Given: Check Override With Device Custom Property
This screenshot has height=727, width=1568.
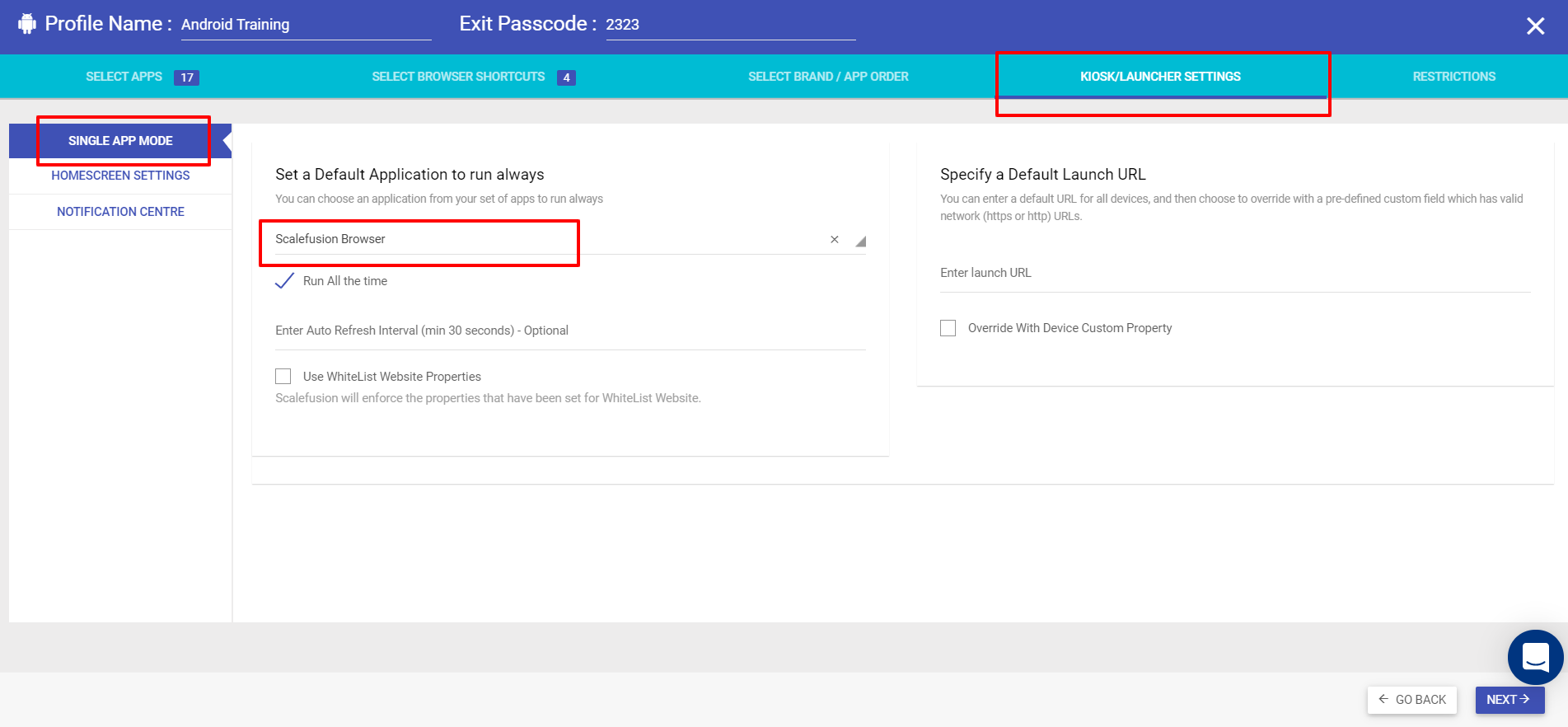Looking at the screenshot, I should 948,328.
